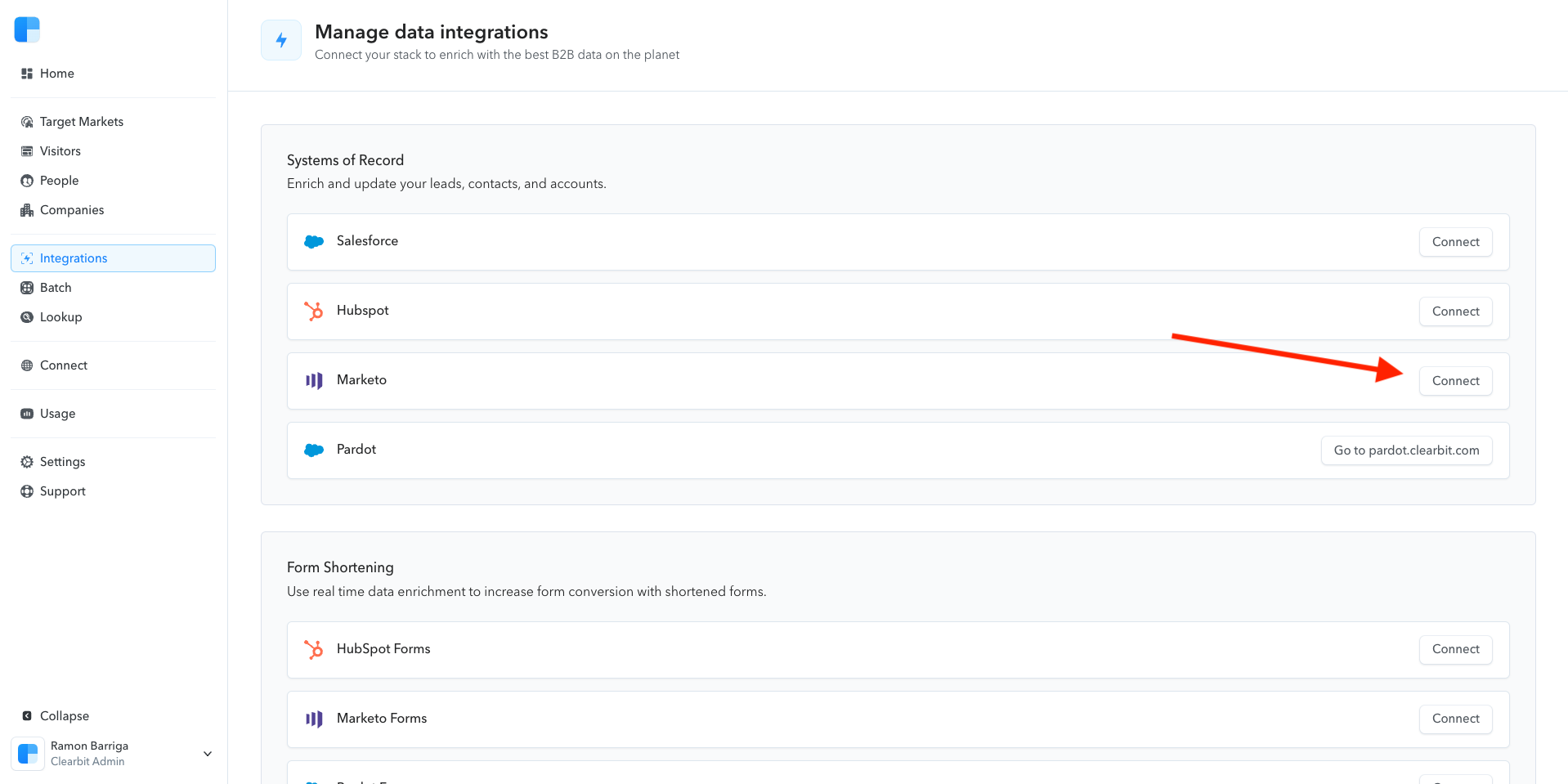
Task: Click the Marketo logo in Systems of Record
Action: pyautogui.click(x=314, y=381)
